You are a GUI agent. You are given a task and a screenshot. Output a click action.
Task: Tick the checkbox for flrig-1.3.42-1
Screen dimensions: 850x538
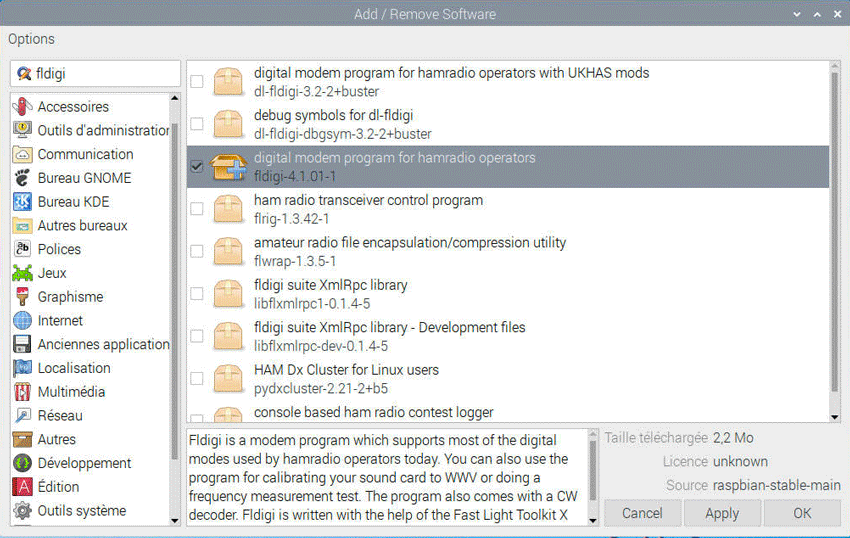point(197,209)
